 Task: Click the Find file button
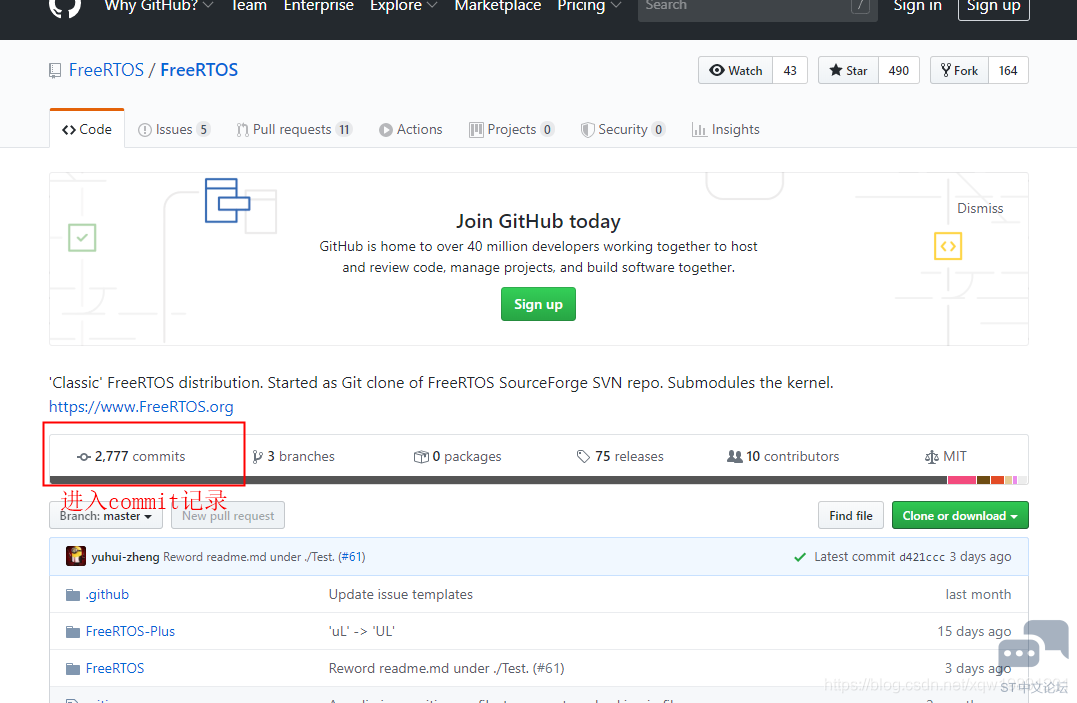pyautogui.click(x=850, y=515)
